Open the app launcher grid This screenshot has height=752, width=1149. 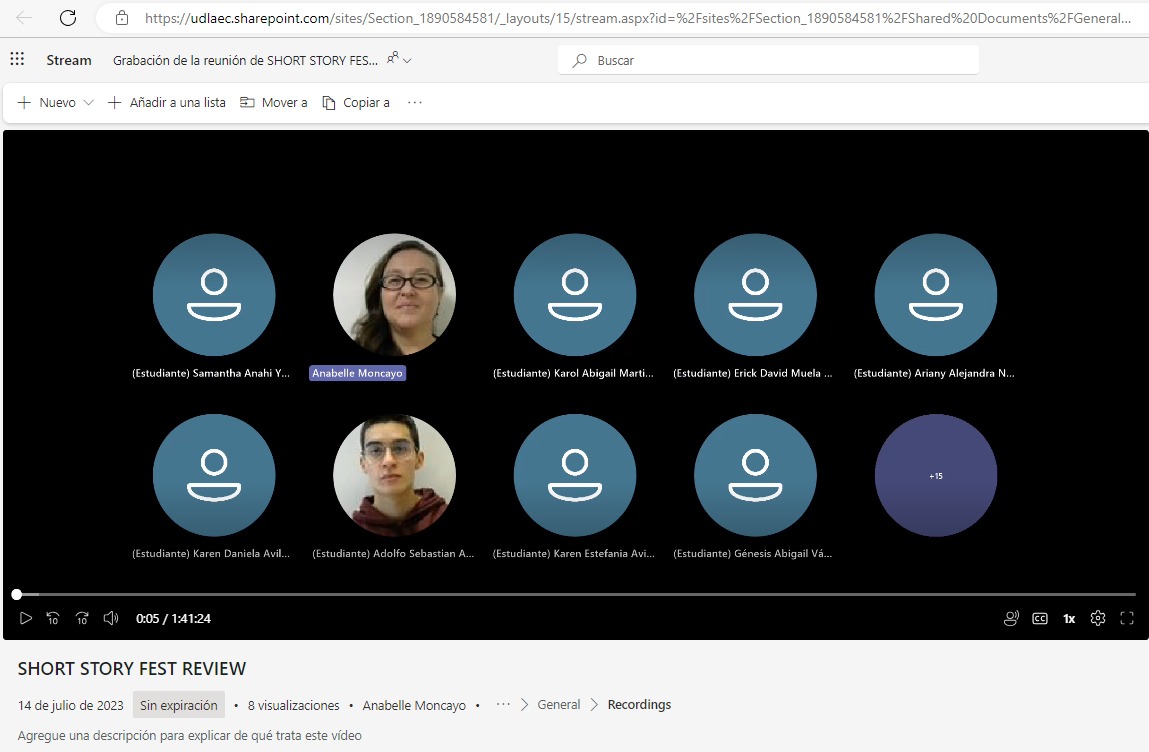pyautogui.click(x=17, y=60)
